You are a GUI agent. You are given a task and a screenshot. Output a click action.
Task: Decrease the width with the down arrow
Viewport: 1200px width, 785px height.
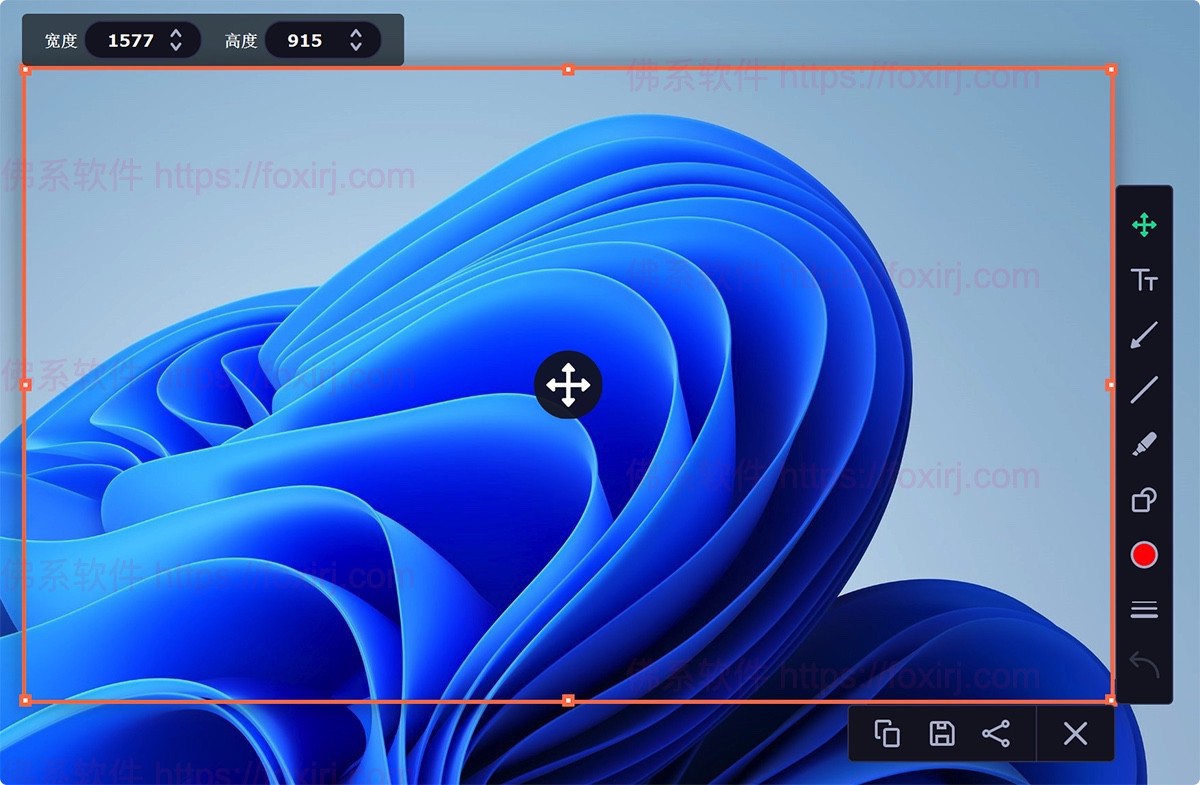point(176,48)
